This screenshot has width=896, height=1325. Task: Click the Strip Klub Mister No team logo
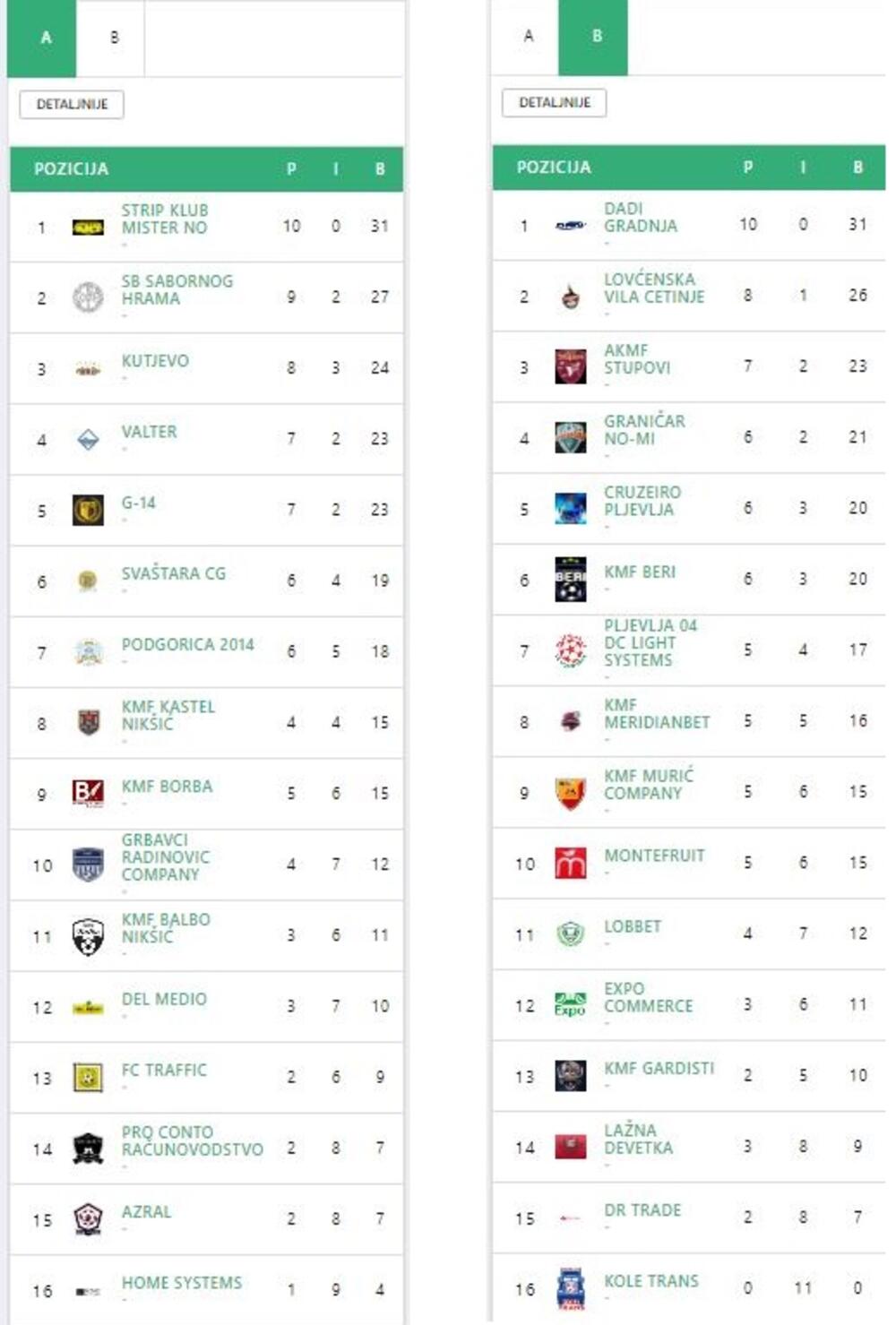point(88,228)
